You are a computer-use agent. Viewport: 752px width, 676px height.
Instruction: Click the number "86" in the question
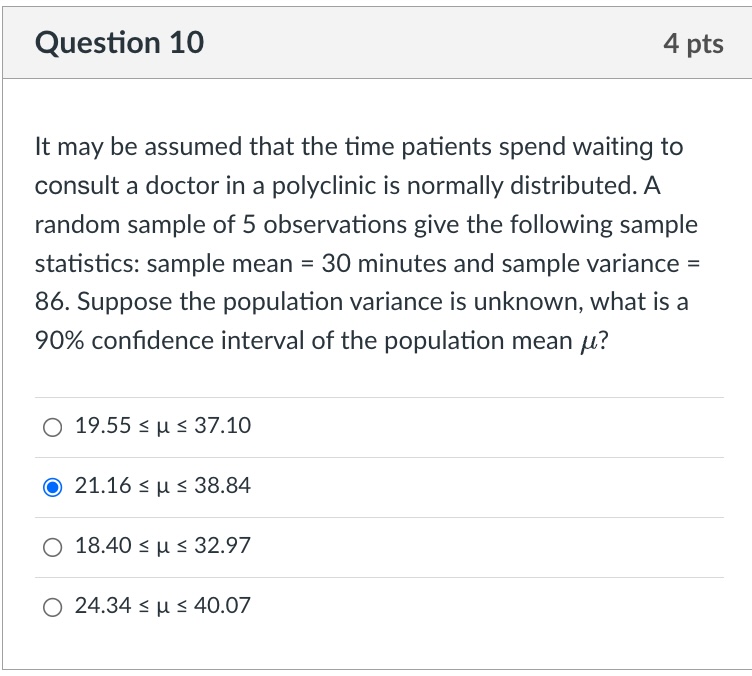click(x=51, y=302)
